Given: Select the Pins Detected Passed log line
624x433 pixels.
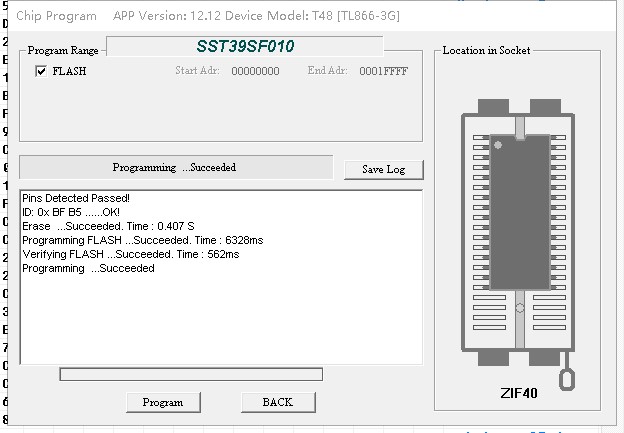Looking at the screenshot, I should [76, 199].
